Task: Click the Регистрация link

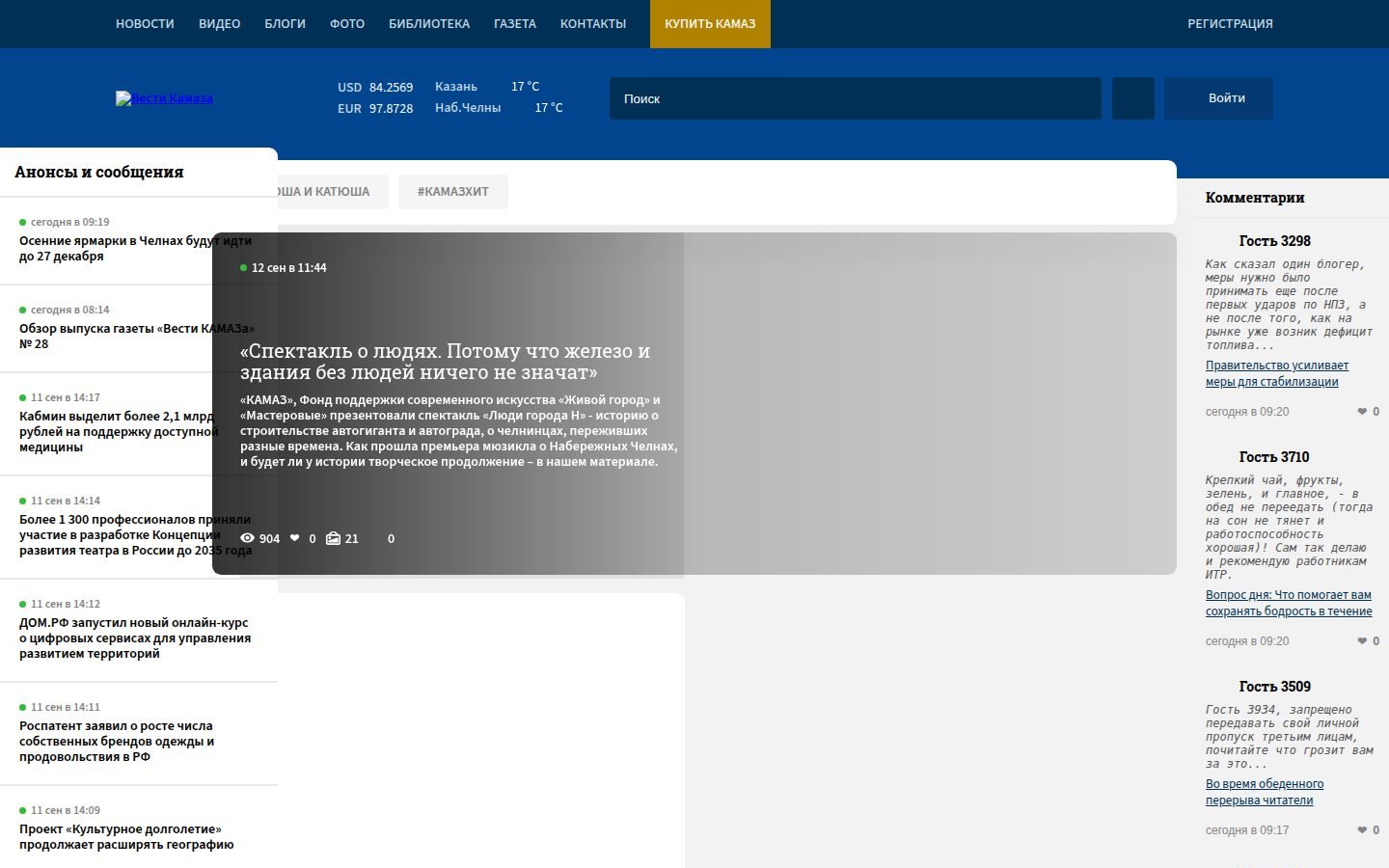Action: 1230,24
